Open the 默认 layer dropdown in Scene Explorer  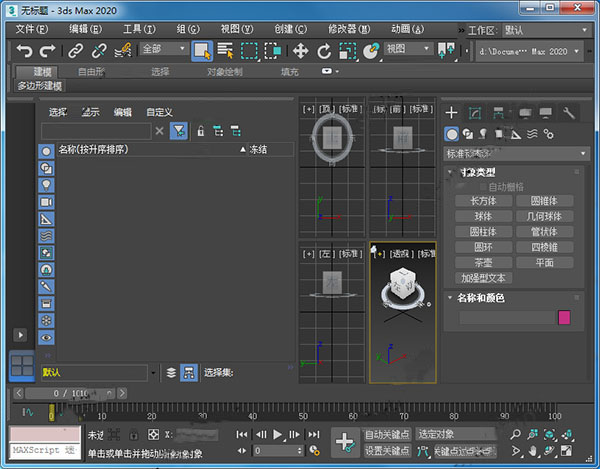point(153,373)
